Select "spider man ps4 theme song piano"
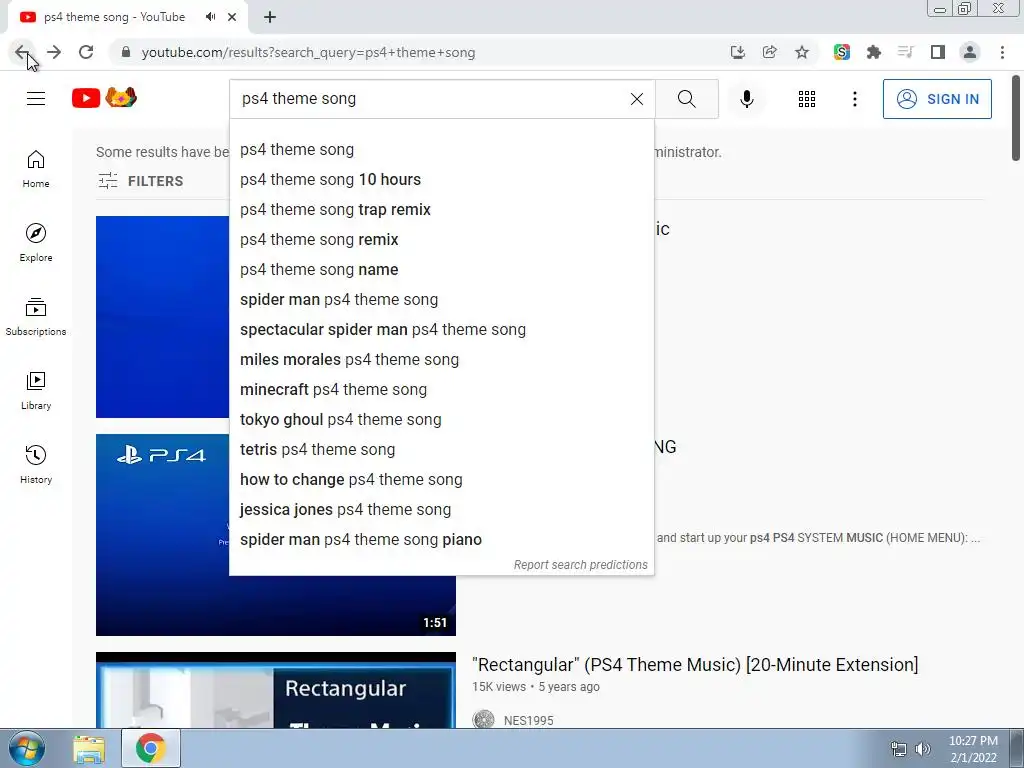This screenshot has width=1024, height=768. 441,540
